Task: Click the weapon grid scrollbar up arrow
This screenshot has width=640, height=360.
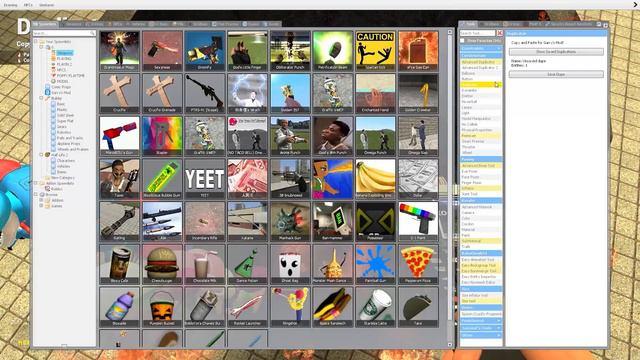Action: 450,32
